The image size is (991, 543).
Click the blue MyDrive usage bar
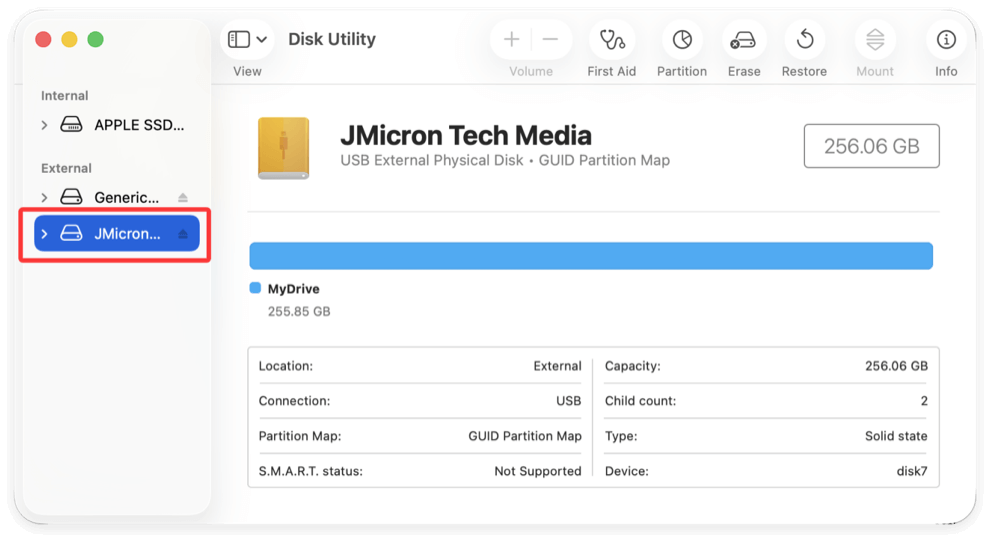point(591,256)
